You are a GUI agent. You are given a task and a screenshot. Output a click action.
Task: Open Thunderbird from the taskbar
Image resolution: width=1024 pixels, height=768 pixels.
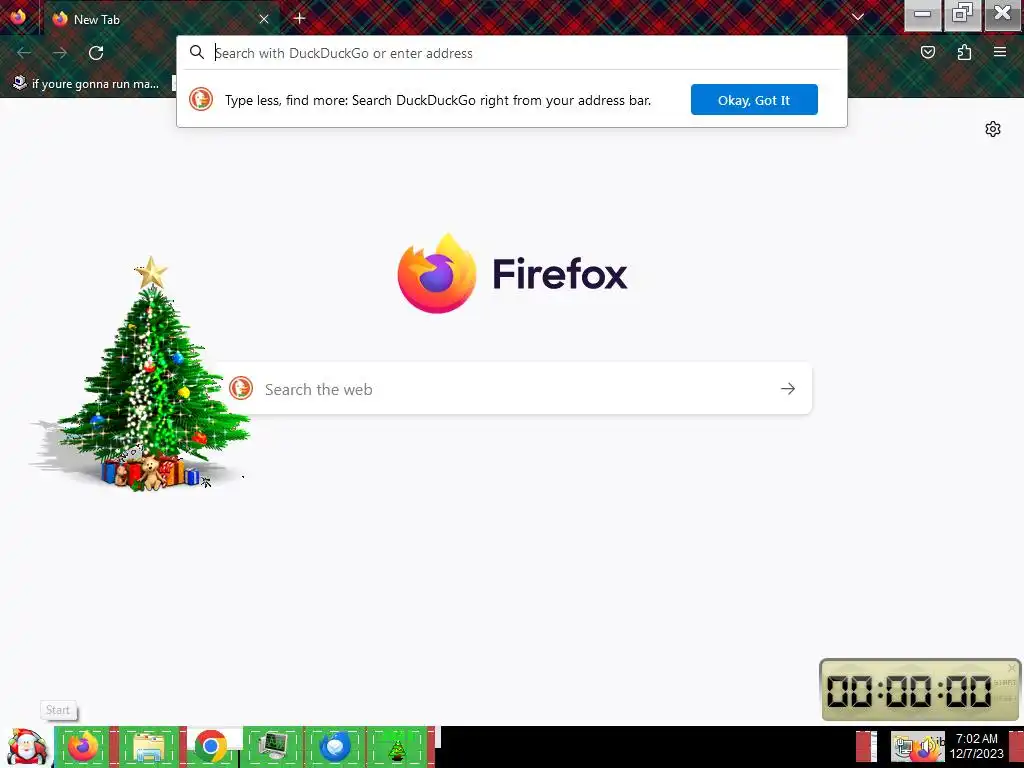335,746
